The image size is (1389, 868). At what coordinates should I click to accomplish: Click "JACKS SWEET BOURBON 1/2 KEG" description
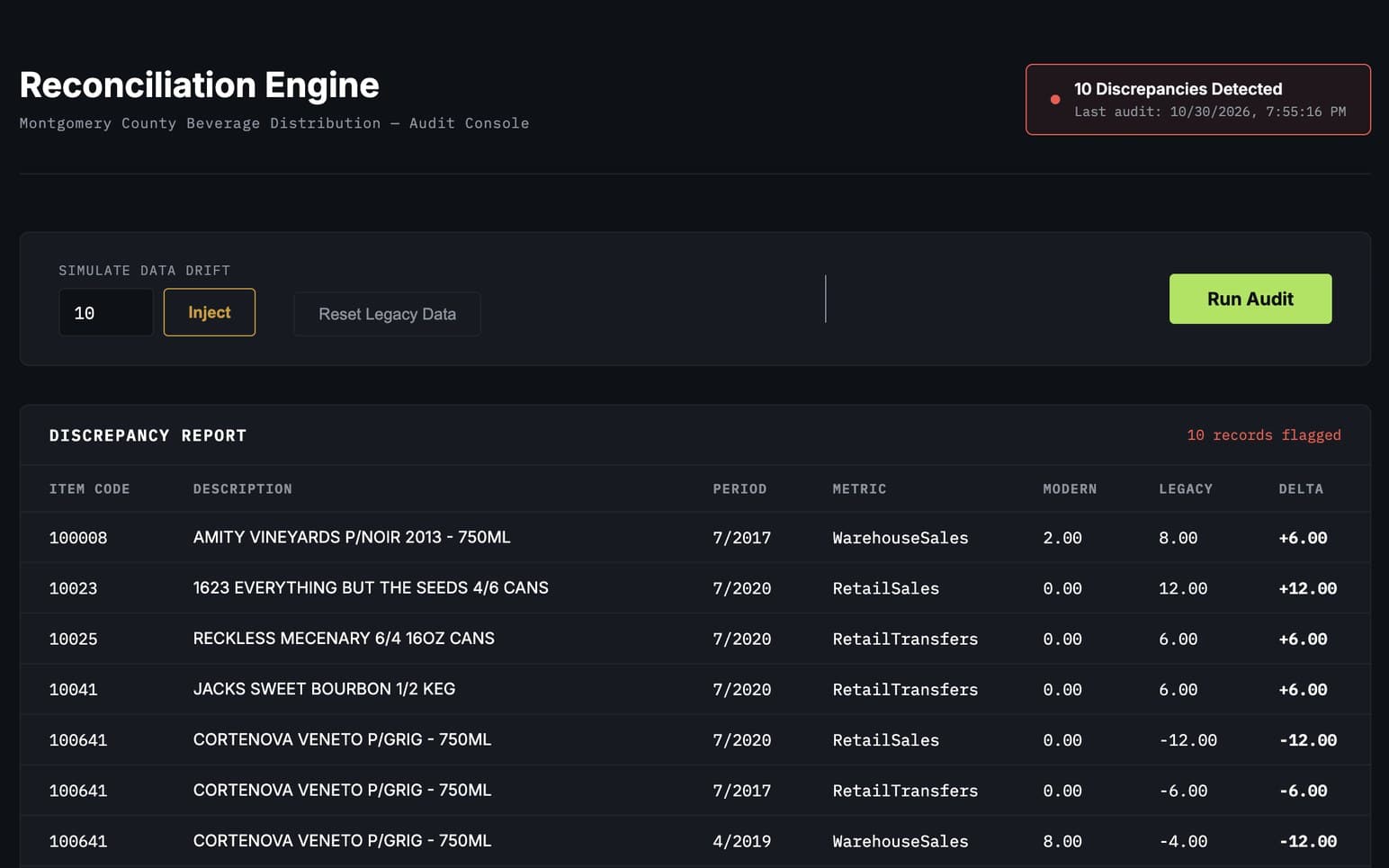point(324,689)
